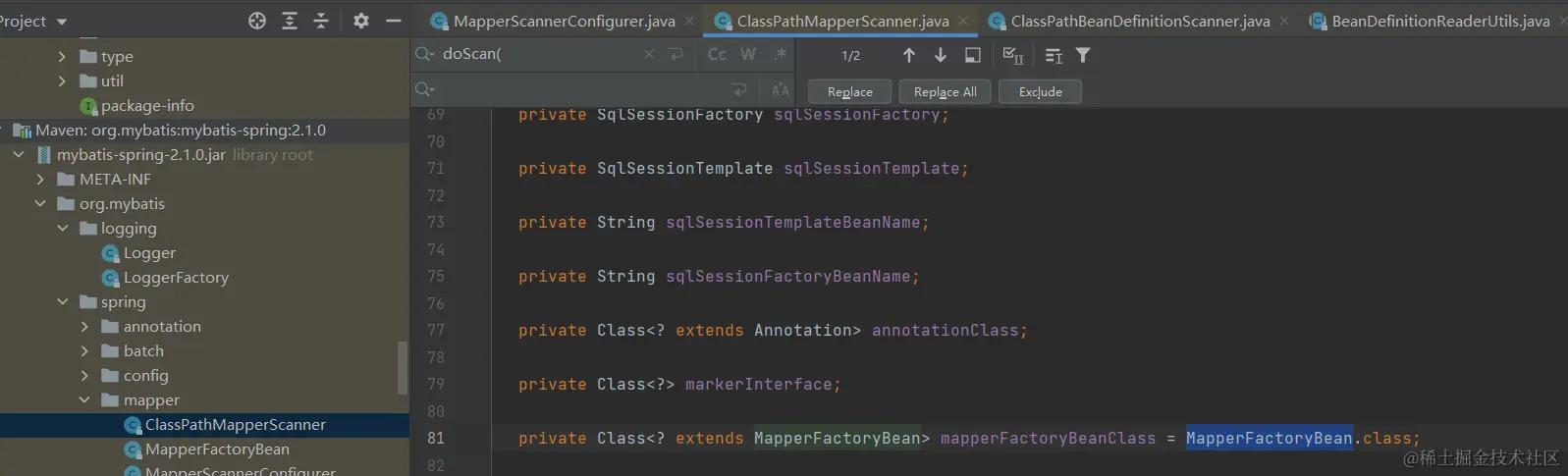Close ClassPathBeanDefinitionScanner.java tab
1568x476 pixels.
point(1284,21)
